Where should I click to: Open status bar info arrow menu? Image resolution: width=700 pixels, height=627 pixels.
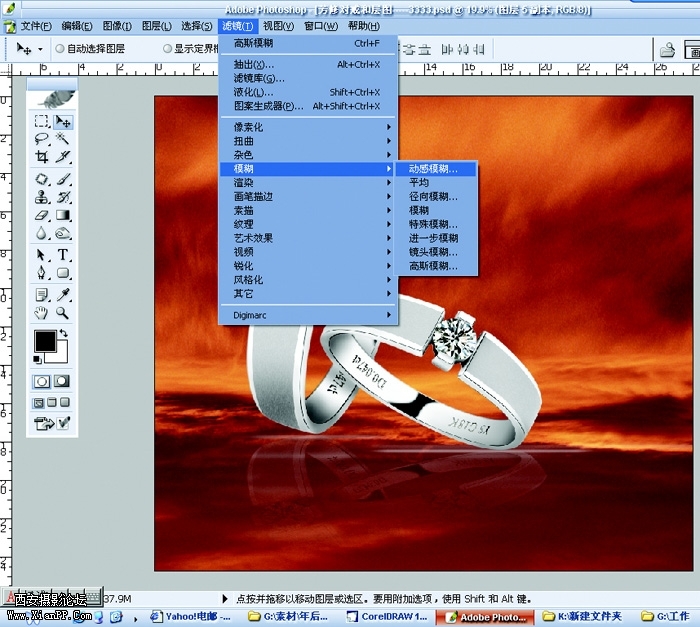(x=225, y=599)
